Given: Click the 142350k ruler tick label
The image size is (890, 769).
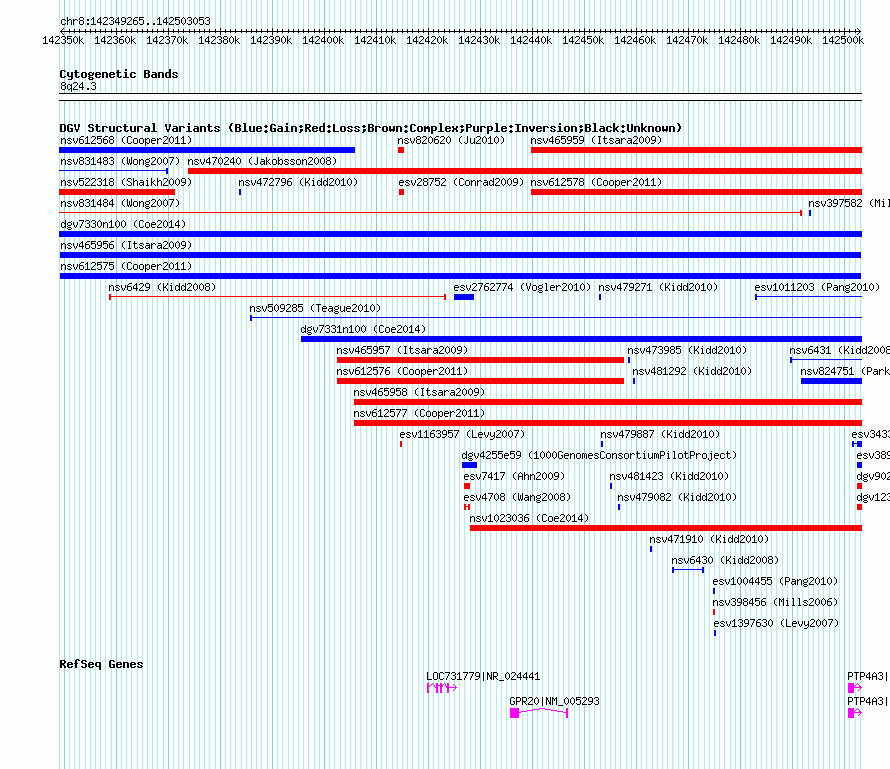Looking at the screenshot, I should pyautogui.click(x=63, y=40).
